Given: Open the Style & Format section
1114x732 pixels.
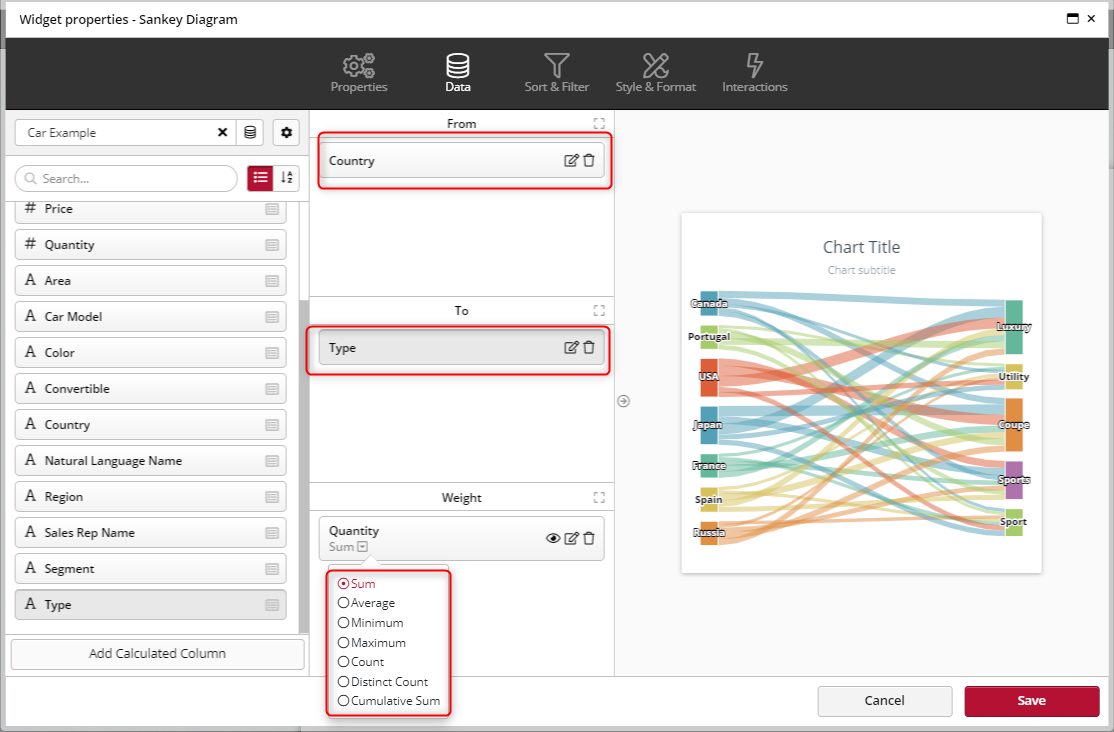Looking at the screenshot, I should point(655,72).
